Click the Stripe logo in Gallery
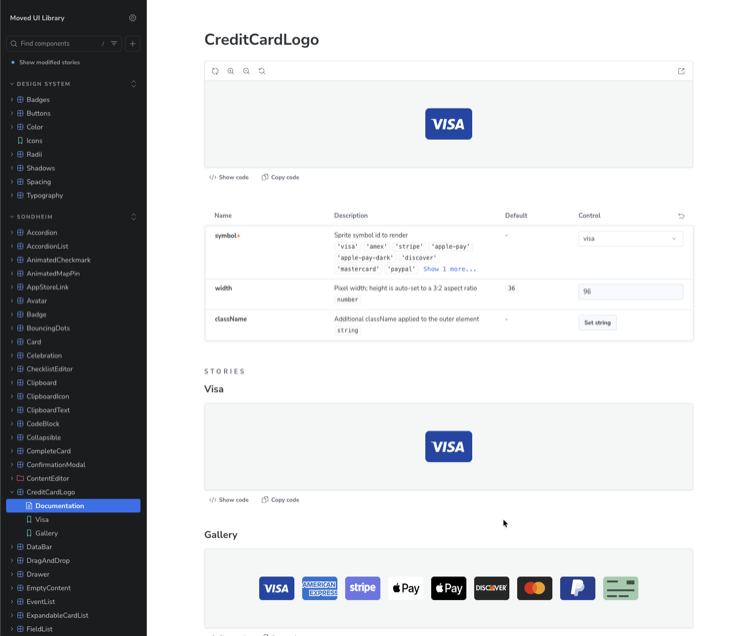Image resolution: width=750 pixels, height=636 pixels. pyautogui.click(x=363, y=588)
